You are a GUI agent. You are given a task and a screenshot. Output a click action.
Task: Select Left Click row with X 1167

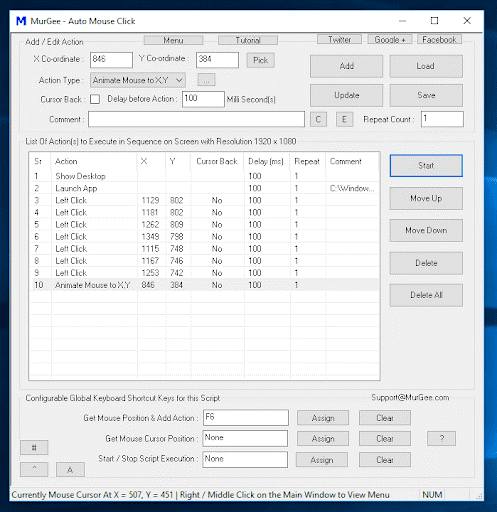click(204, 261)
